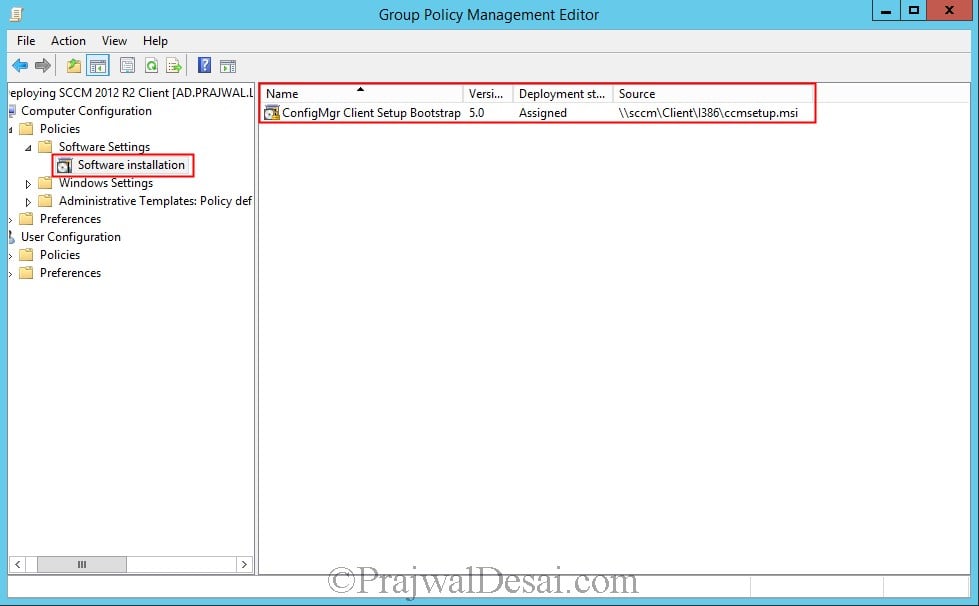This screenshot has width=979, height=606.
Task: Close the Group Policy Management Editor window
Action: coord(949,11)
